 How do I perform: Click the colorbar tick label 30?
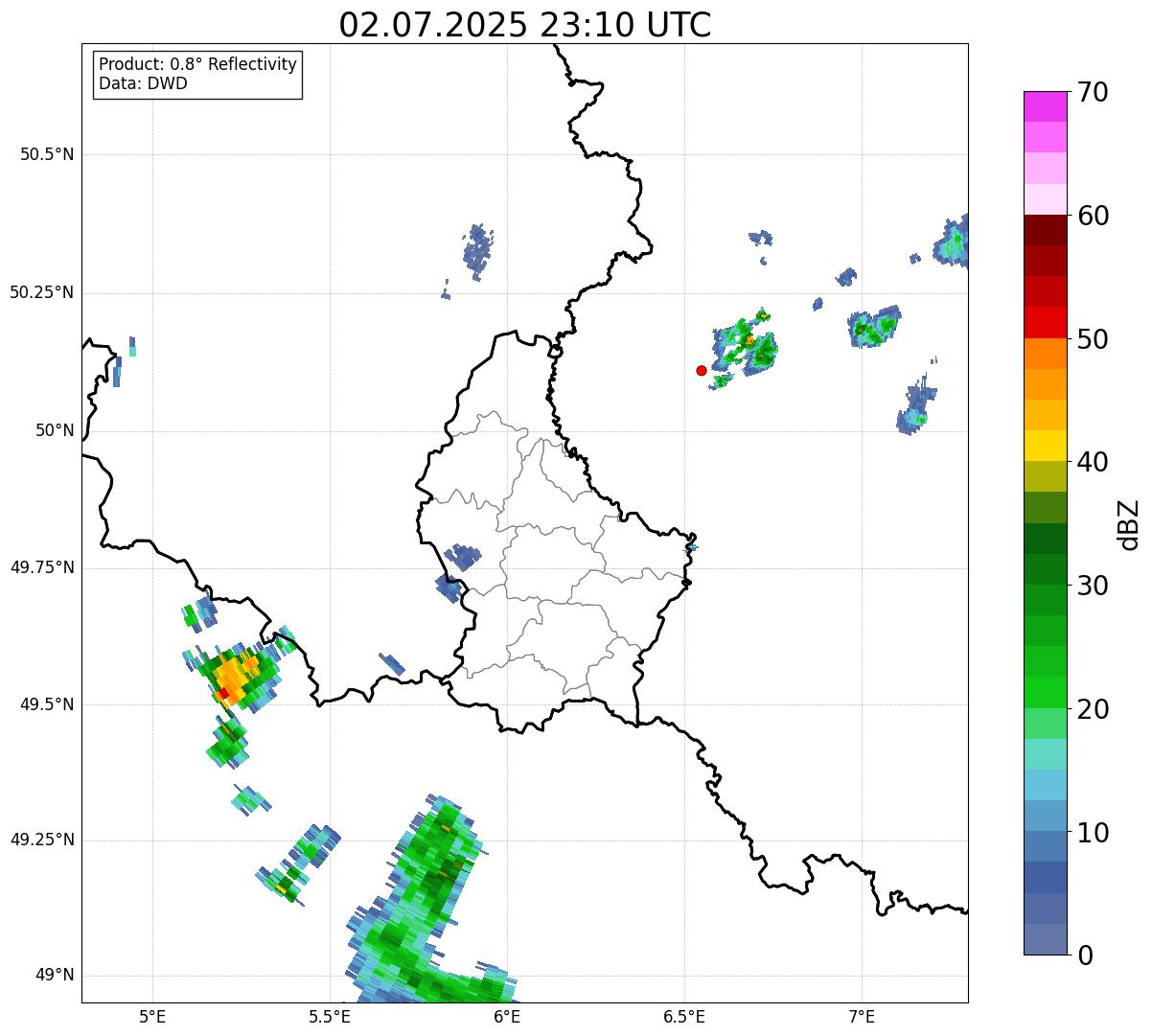pos(1093,586)
